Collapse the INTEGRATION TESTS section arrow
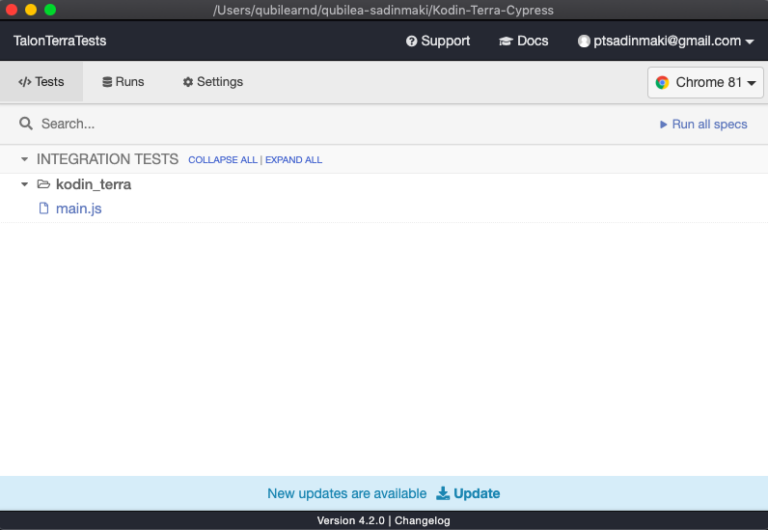Viewport: 768px width, 530px height. coord(24,159)
